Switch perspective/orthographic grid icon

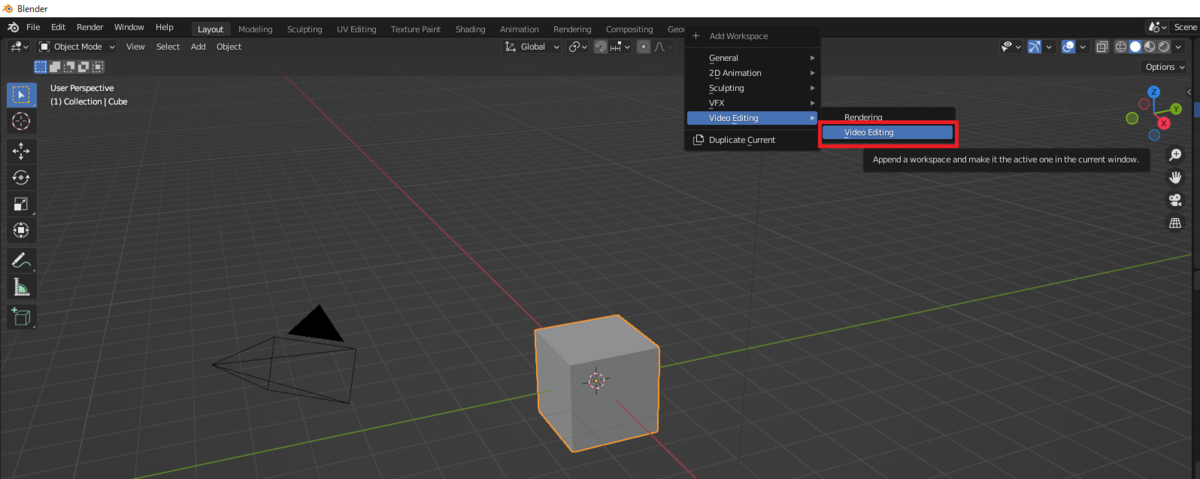(x=1176, y=223)
